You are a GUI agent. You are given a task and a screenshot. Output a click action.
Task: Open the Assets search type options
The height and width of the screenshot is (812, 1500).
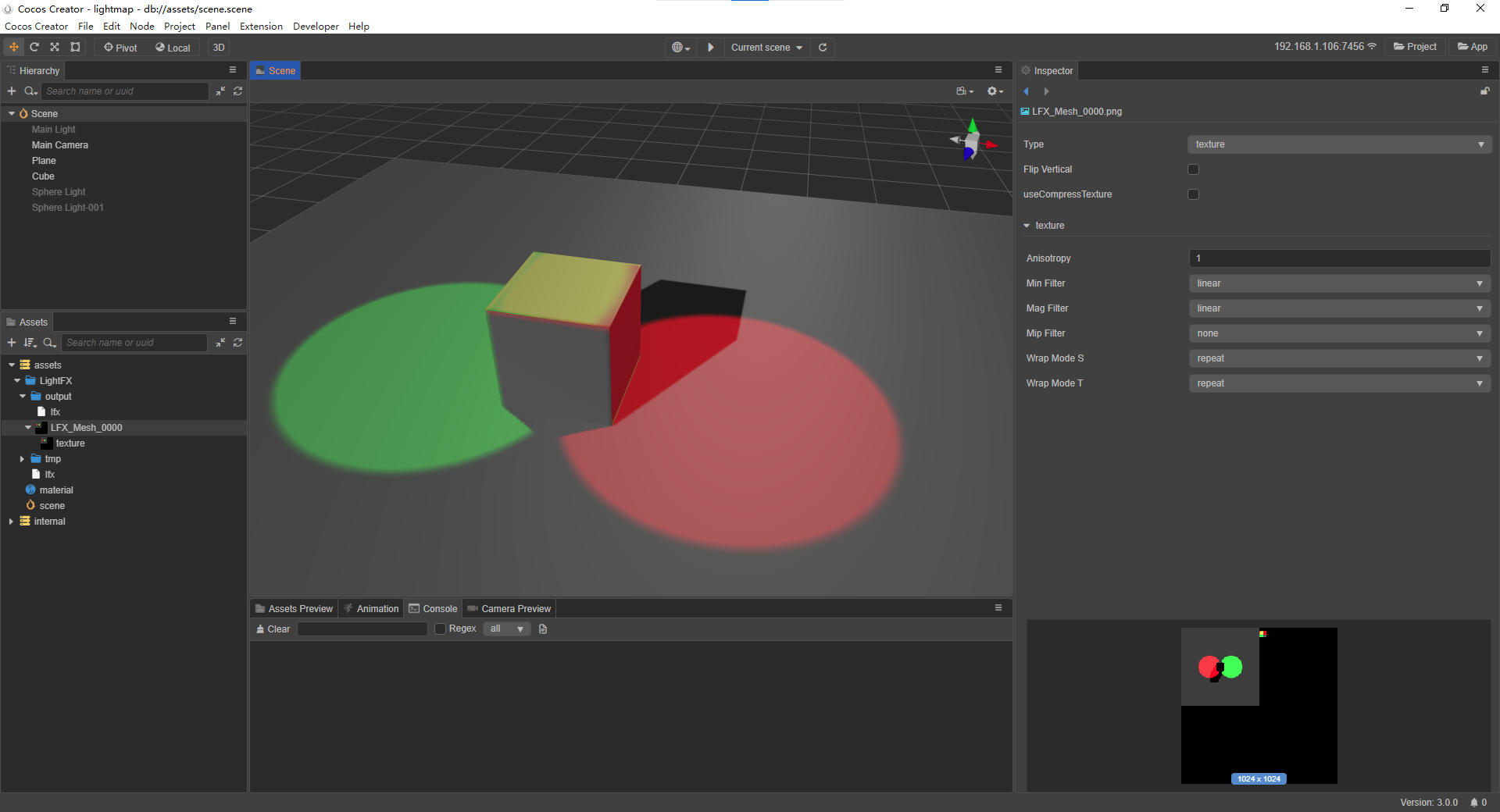[x=50, y=343]
